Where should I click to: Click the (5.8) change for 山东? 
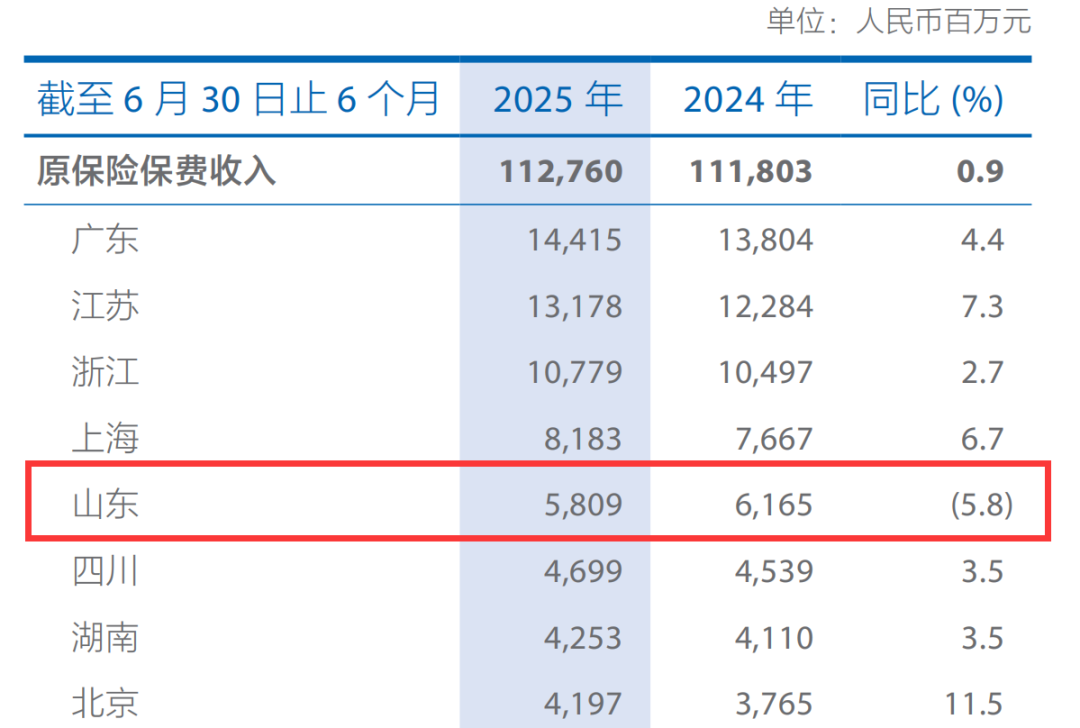click(982, 505)
